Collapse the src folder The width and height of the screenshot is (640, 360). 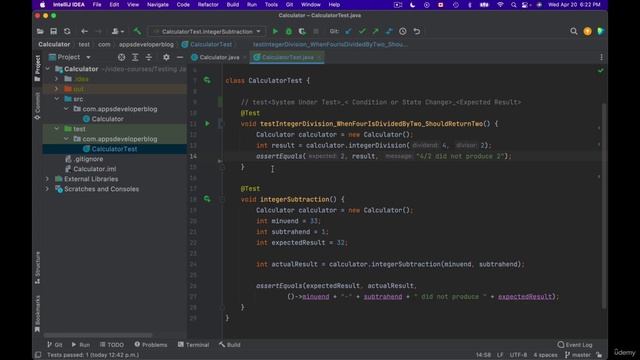(57, 99)
